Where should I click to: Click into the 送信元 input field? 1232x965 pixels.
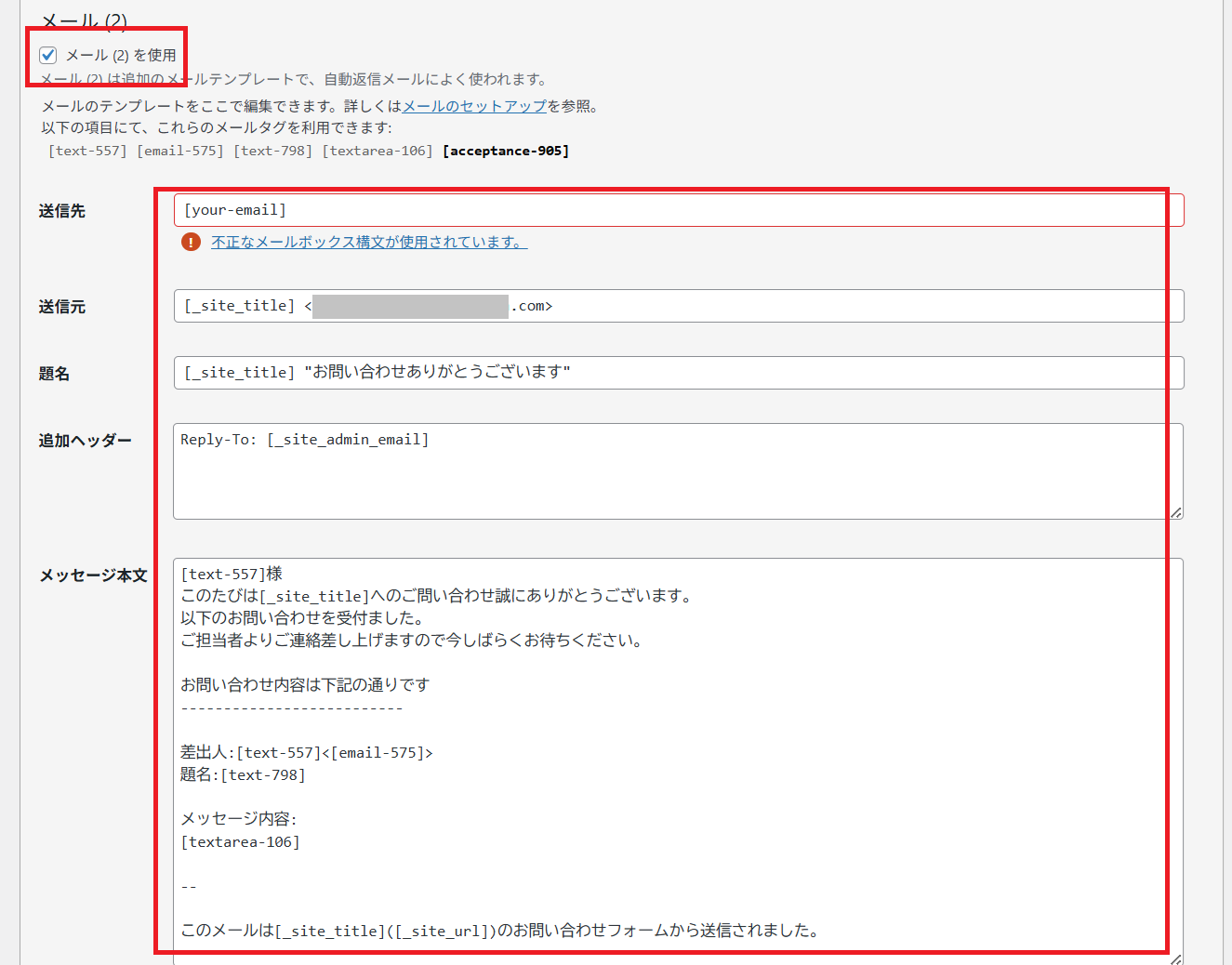pos(837,306)
